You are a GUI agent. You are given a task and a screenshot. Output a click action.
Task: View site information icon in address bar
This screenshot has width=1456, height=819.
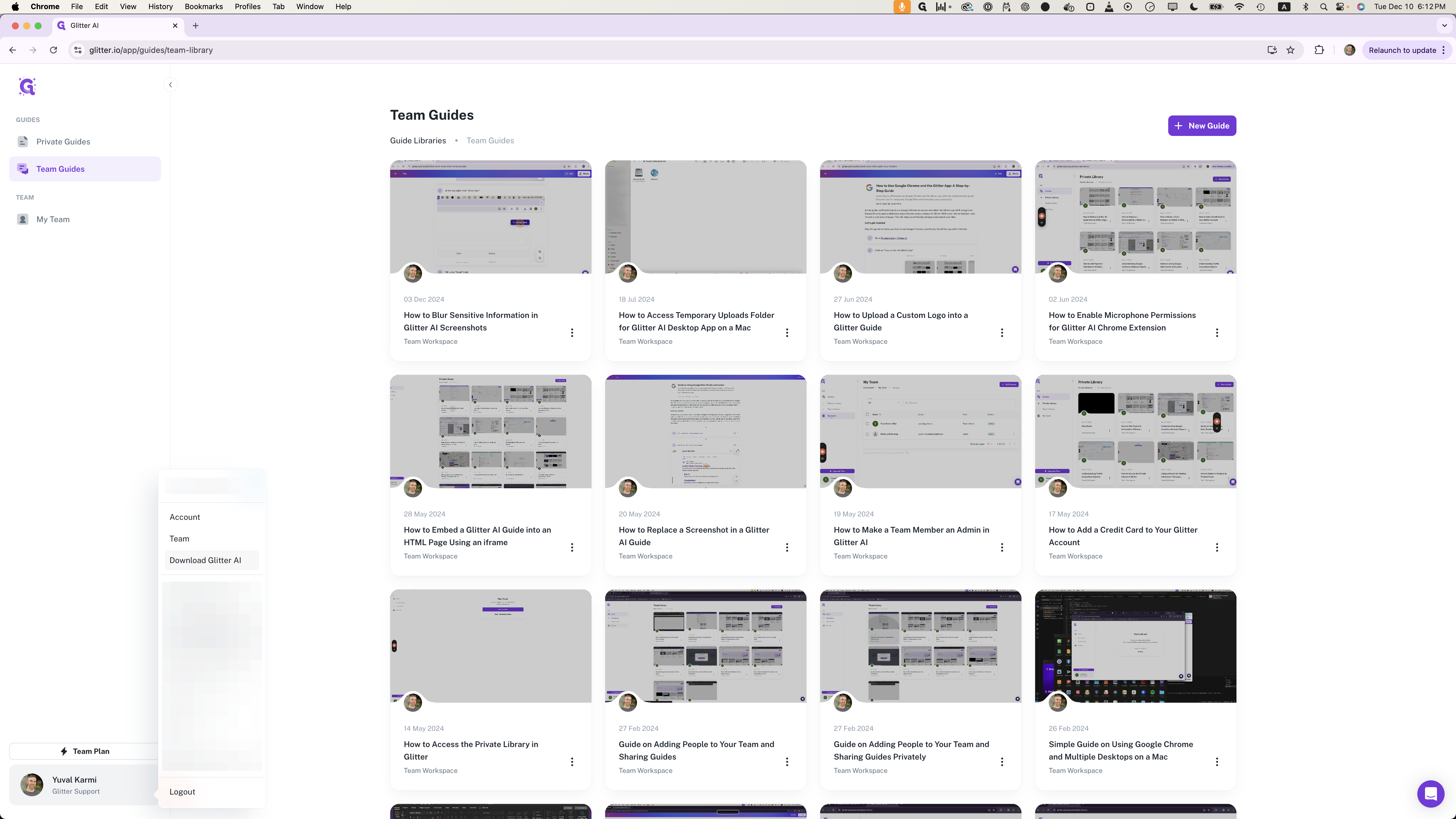click(x=78, y=50)
